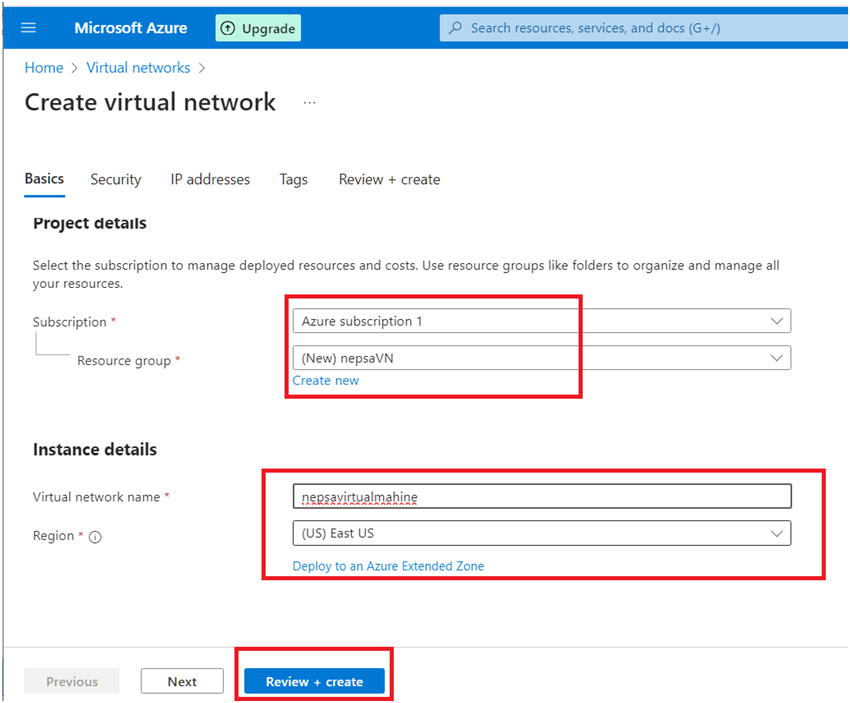Click the Create new resource group link
This screenshot has height=703, width=850.
[326, 381]
